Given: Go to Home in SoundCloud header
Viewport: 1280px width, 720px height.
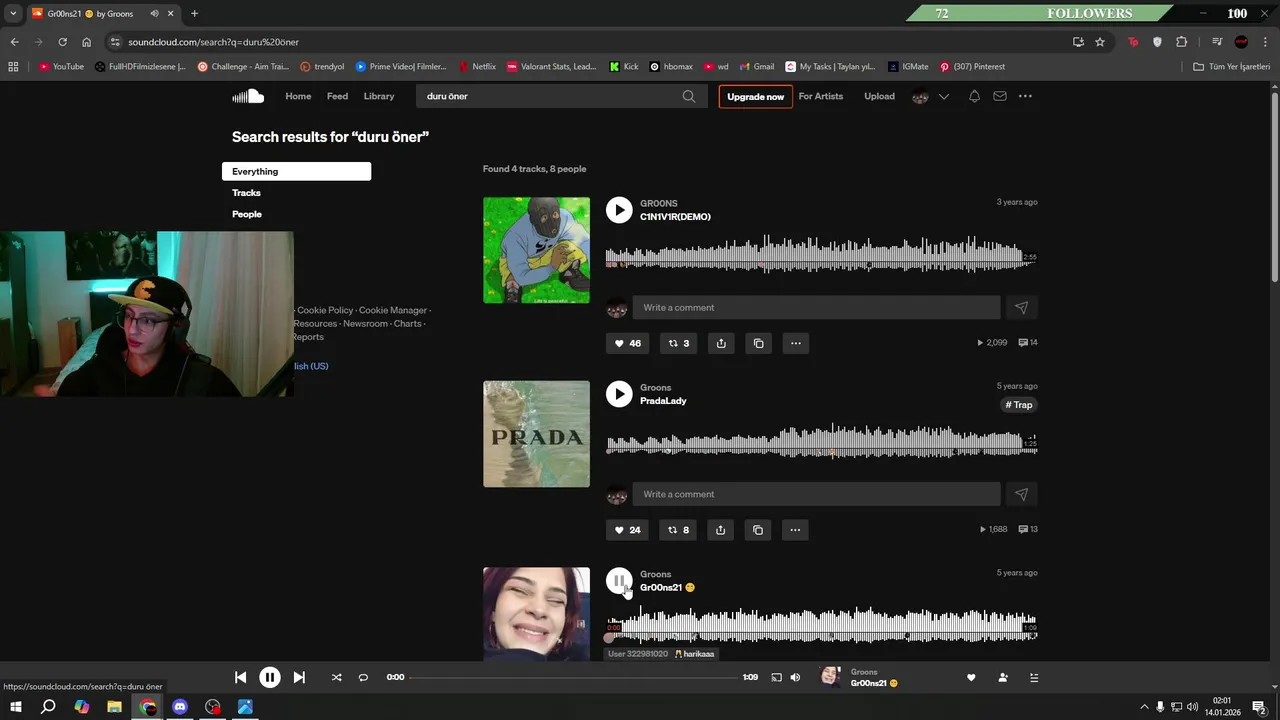Looking at the screenshot, I should [x=298, y=96].
